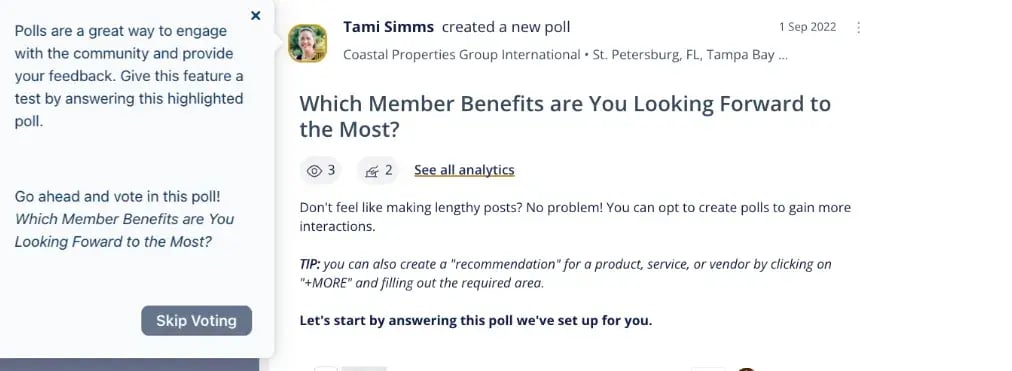Click the Skip Voting button
This screenshot has height=371, width=1012.
[x=196, y=321]
